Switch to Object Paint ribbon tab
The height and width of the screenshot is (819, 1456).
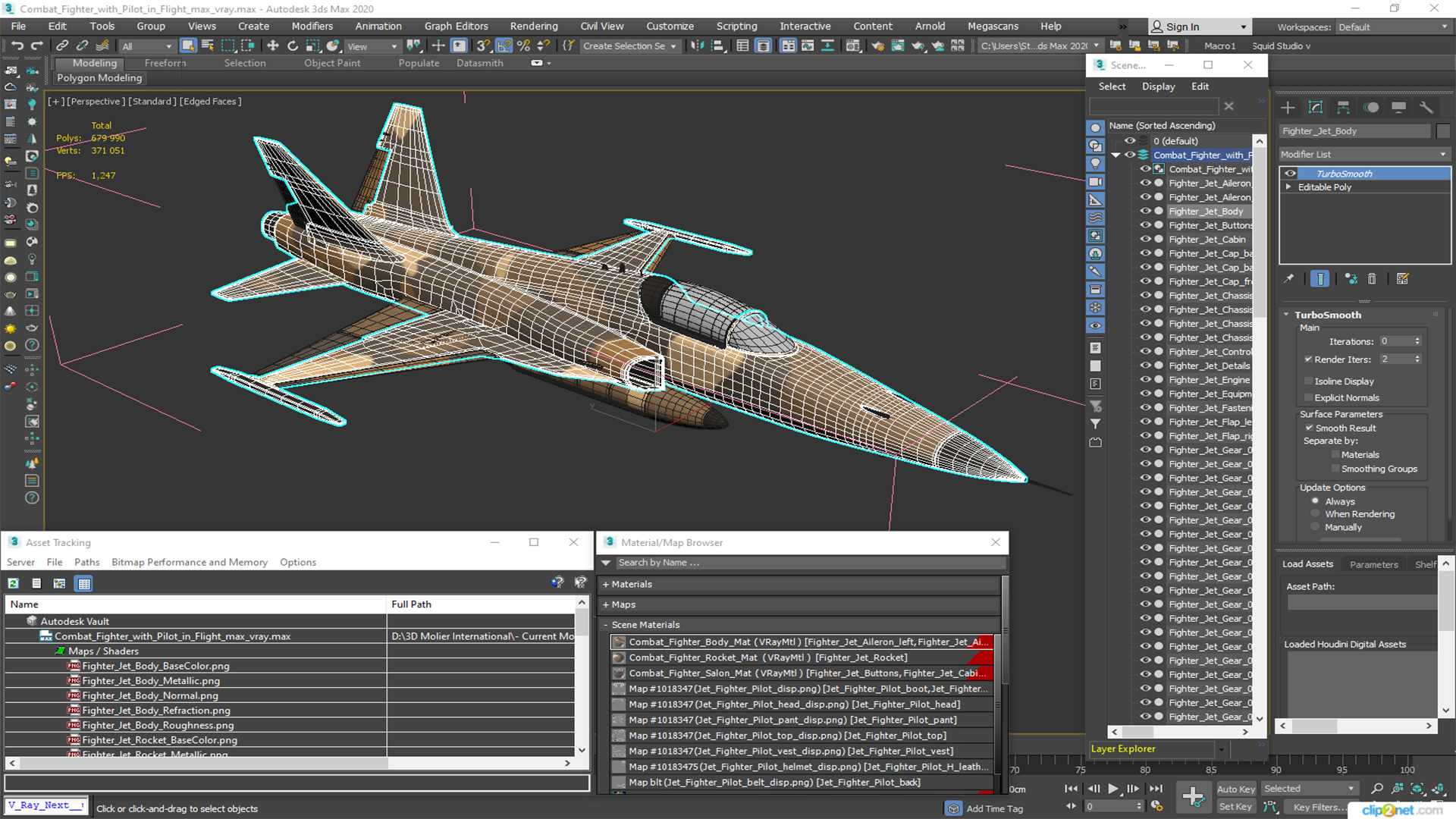point(332,64)
